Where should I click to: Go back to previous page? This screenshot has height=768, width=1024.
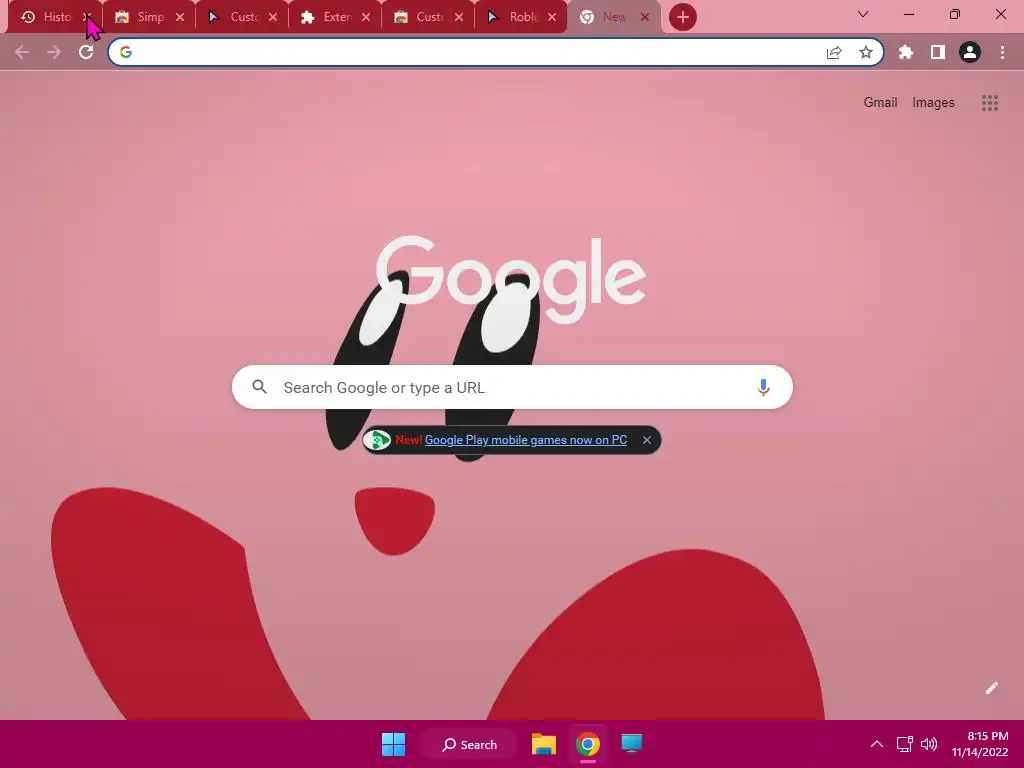(x=22, y=52)
